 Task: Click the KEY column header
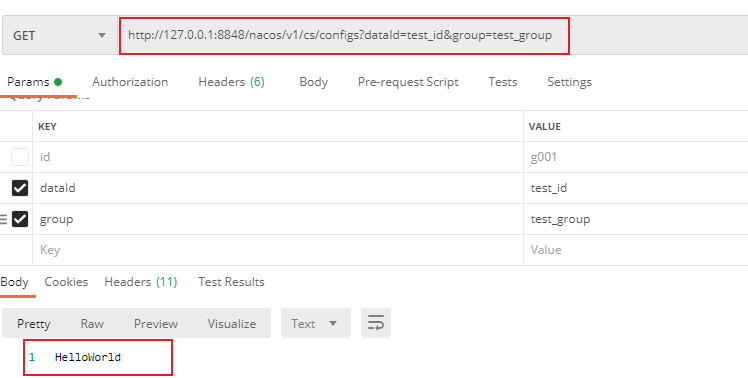tap(47, 126)
